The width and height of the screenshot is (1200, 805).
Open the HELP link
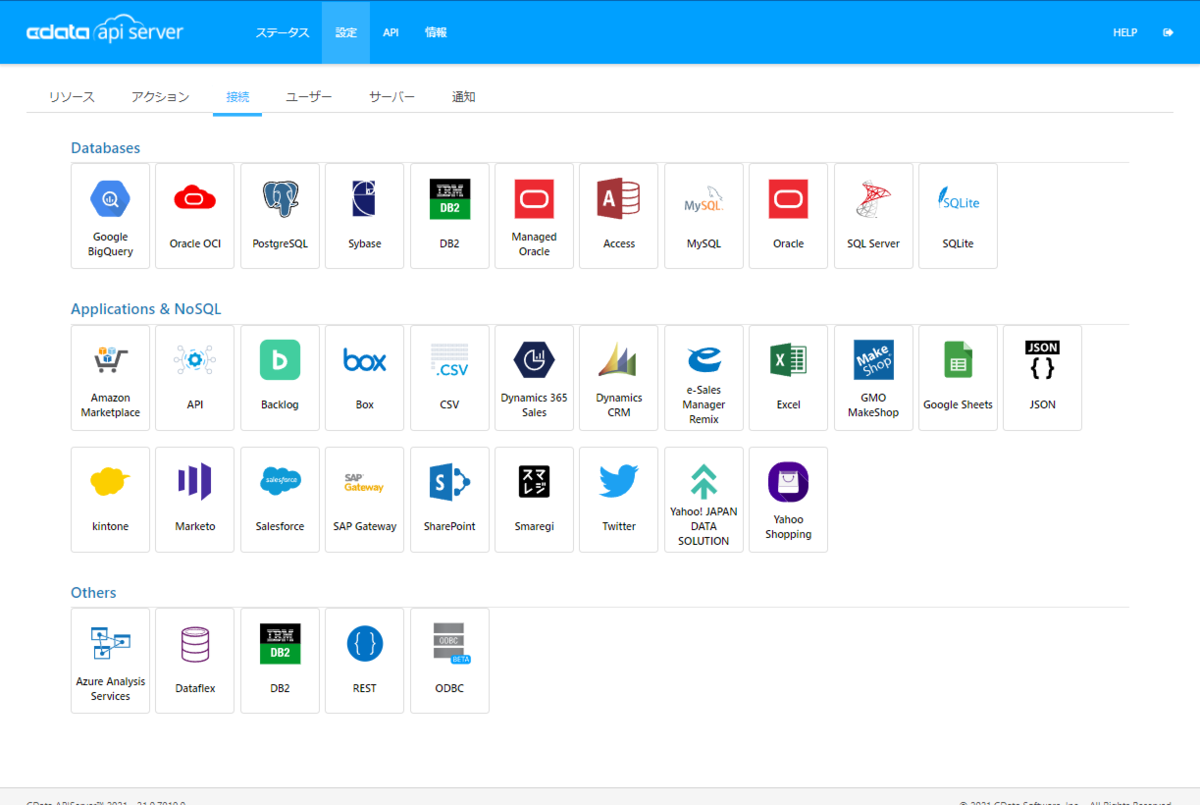[x=1125, y=33]
